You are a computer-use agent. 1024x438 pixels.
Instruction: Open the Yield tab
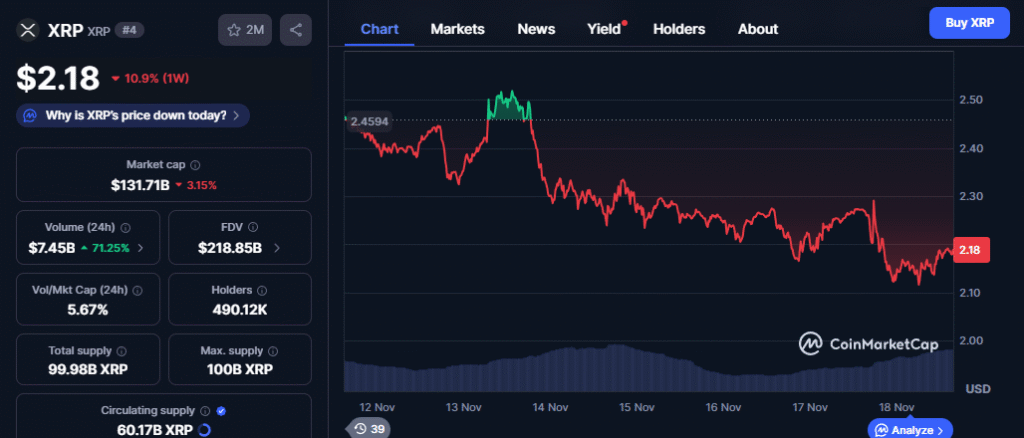pyautogui.click(x=603, y=29)
